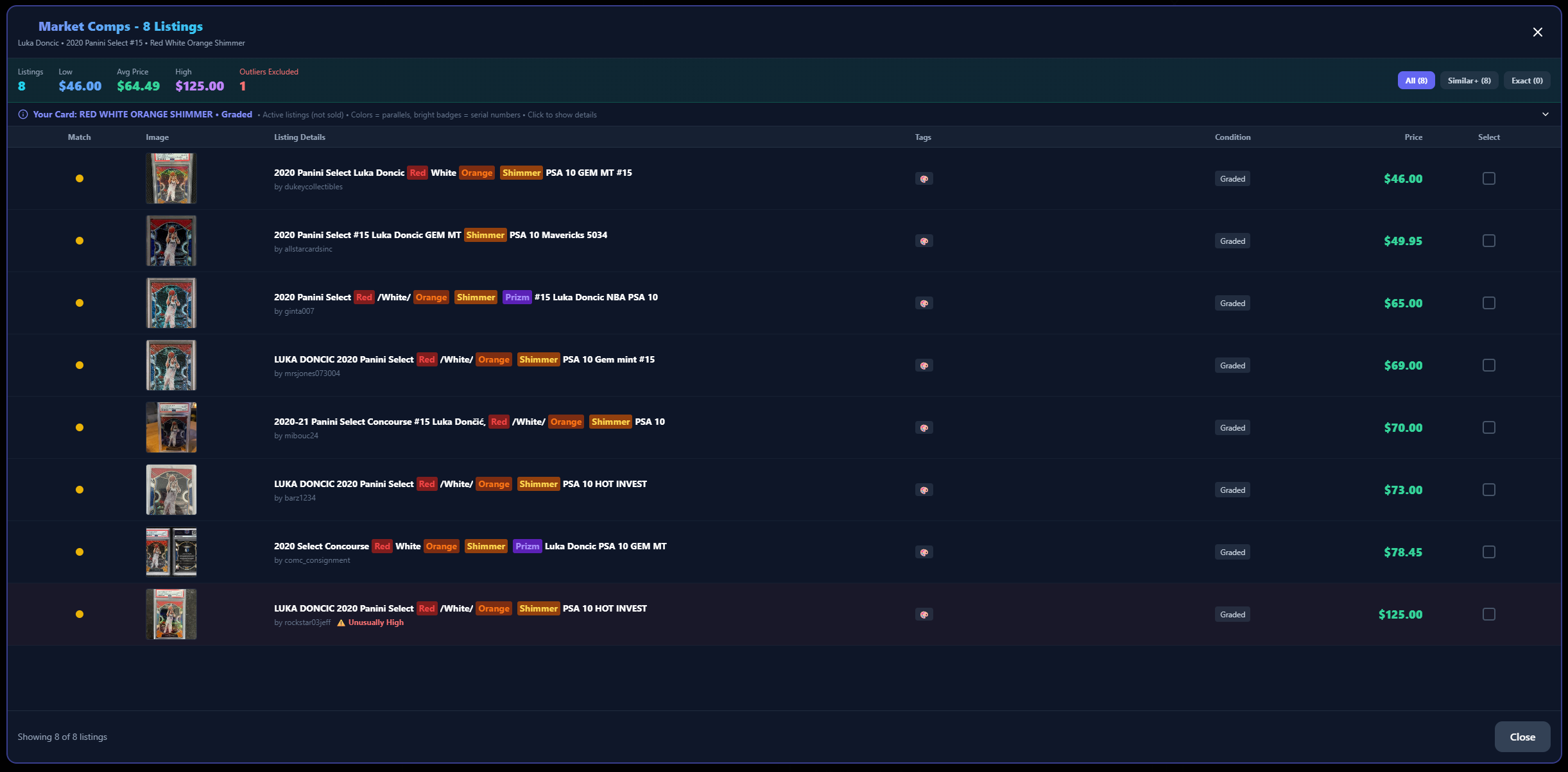Select the $46.00 listing checkbox
The height and width of the screenshot is (772, 1568).
(1488, 178)
